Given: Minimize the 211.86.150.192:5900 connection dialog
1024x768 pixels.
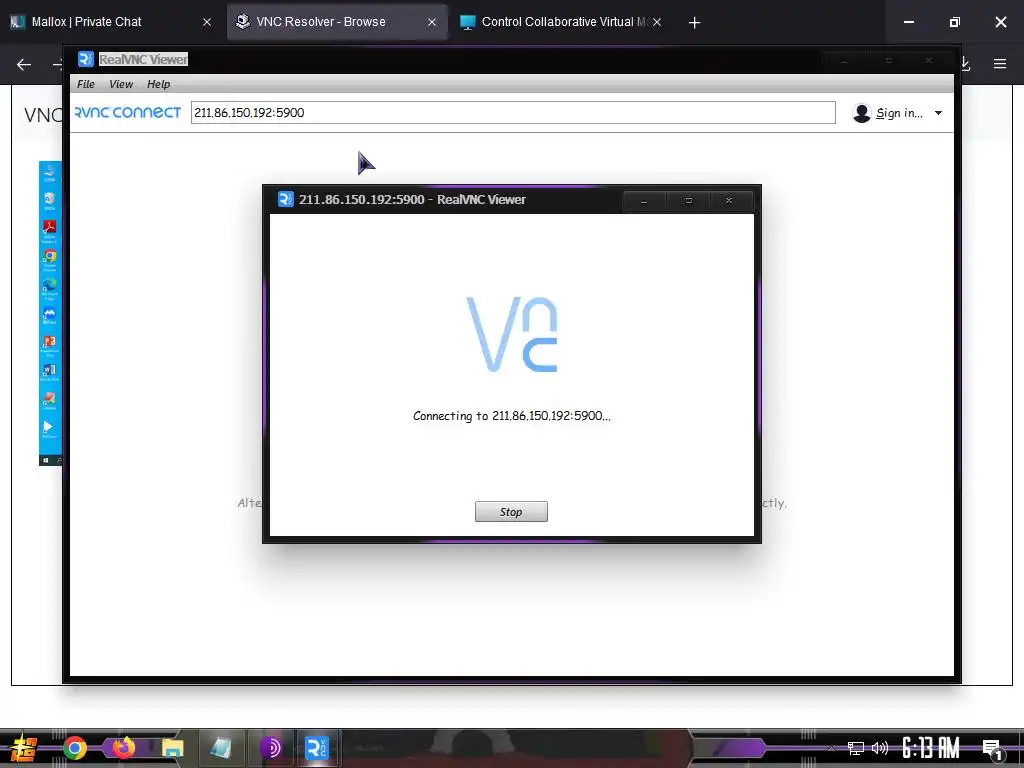Looking at the screenshot, I should [x=644, y=200].
